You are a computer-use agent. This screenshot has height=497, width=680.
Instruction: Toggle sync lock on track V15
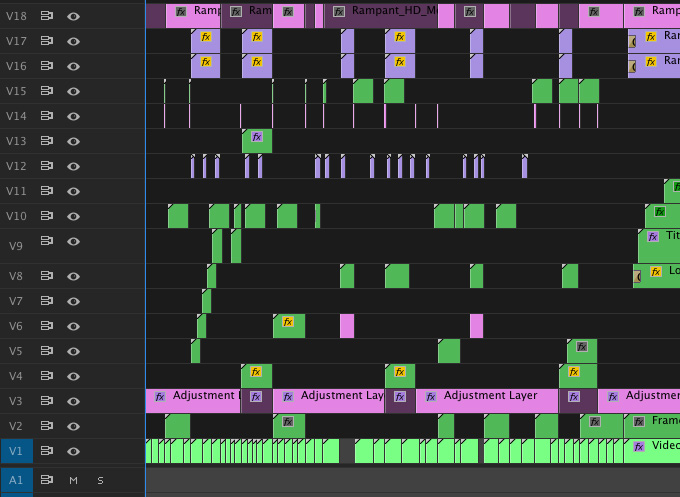(x=46, y=91)
